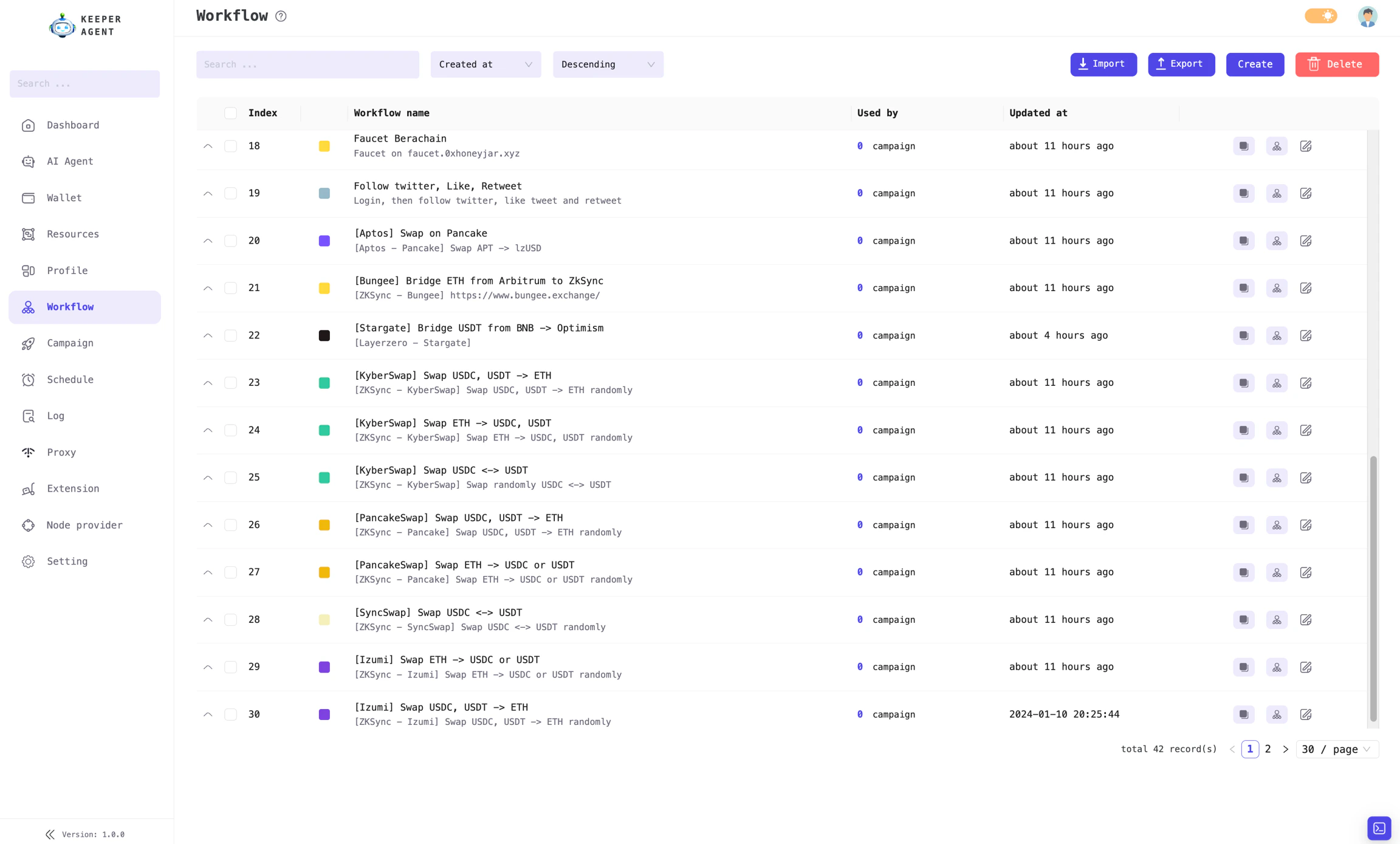Open the Created at sort field dropdown

click(486, 64)
